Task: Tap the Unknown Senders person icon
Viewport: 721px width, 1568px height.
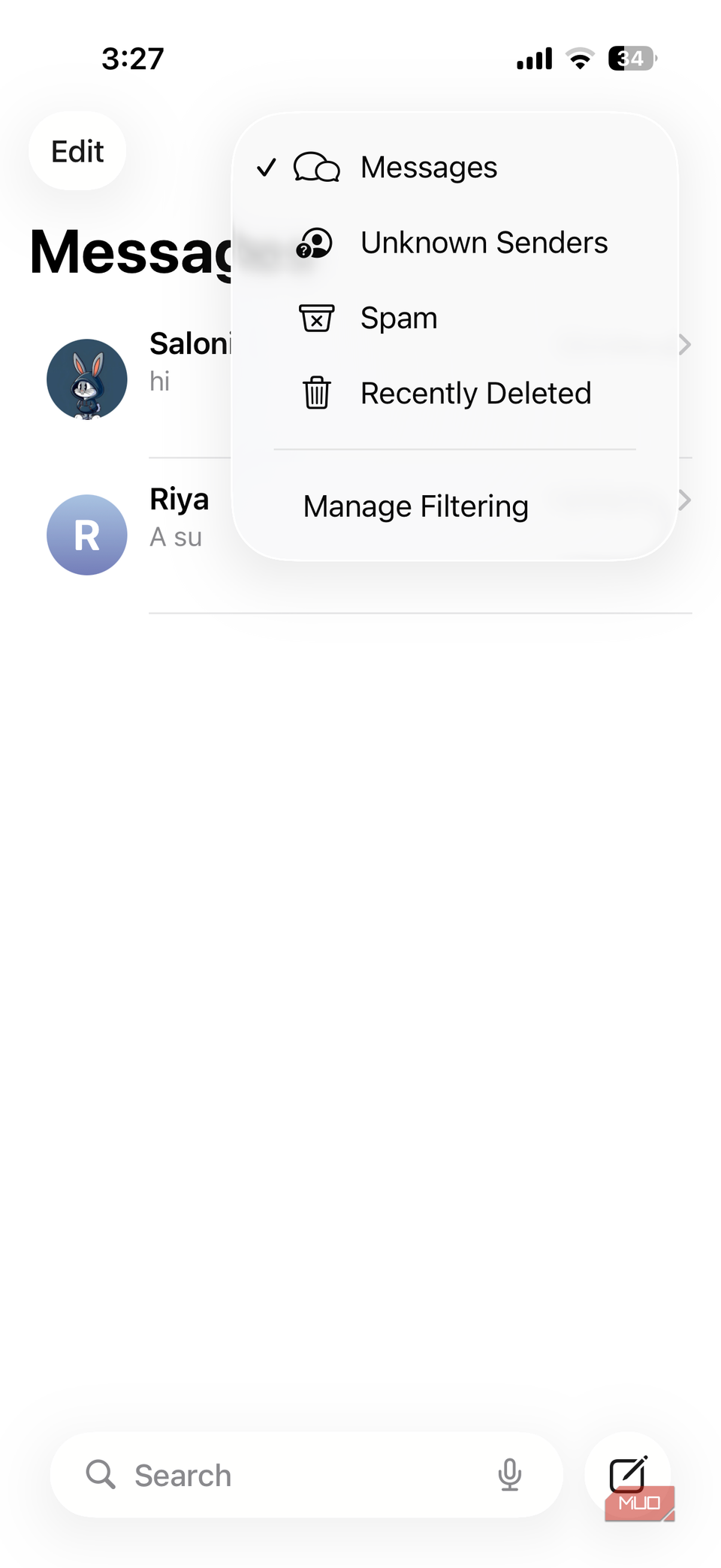Action: pos(315,243)
